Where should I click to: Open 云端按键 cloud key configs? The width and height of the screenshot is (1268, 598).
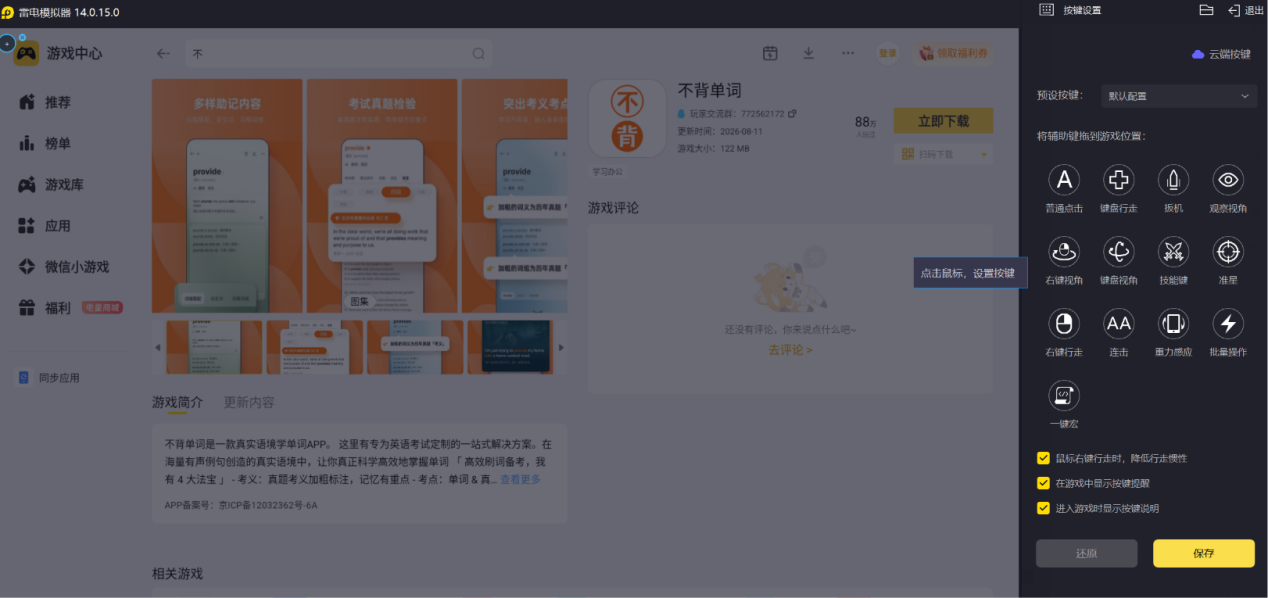[1221, 54]
